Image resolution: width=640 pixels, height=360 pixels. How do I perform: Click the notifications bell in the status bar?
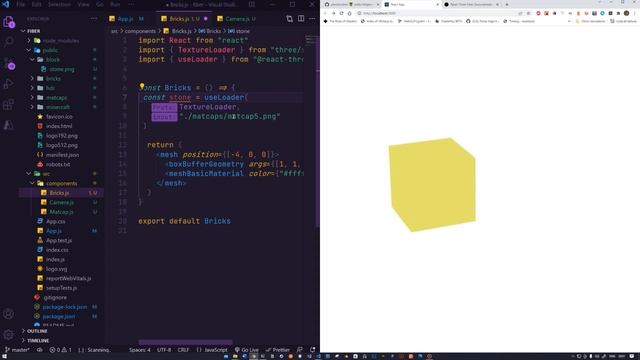point(312,350)
